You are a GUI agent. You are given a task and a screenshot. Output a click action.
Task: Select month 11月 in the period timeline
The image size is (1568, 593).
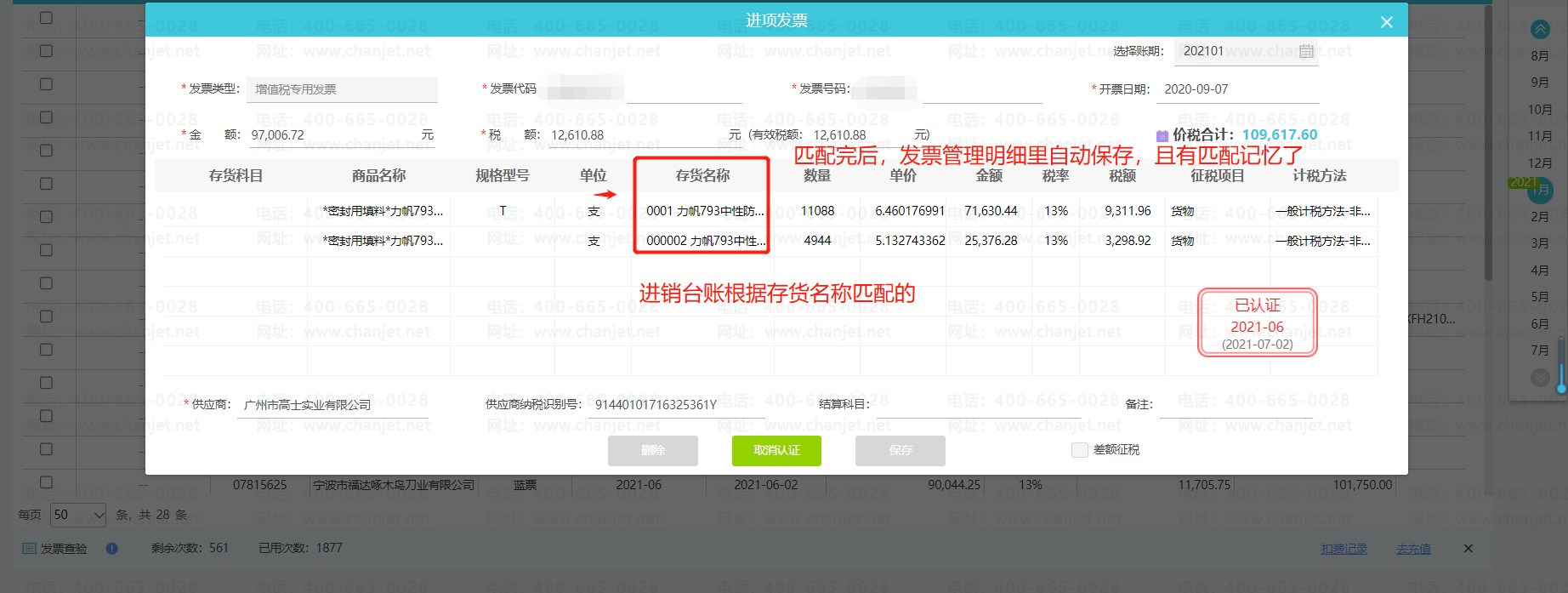1540,136
